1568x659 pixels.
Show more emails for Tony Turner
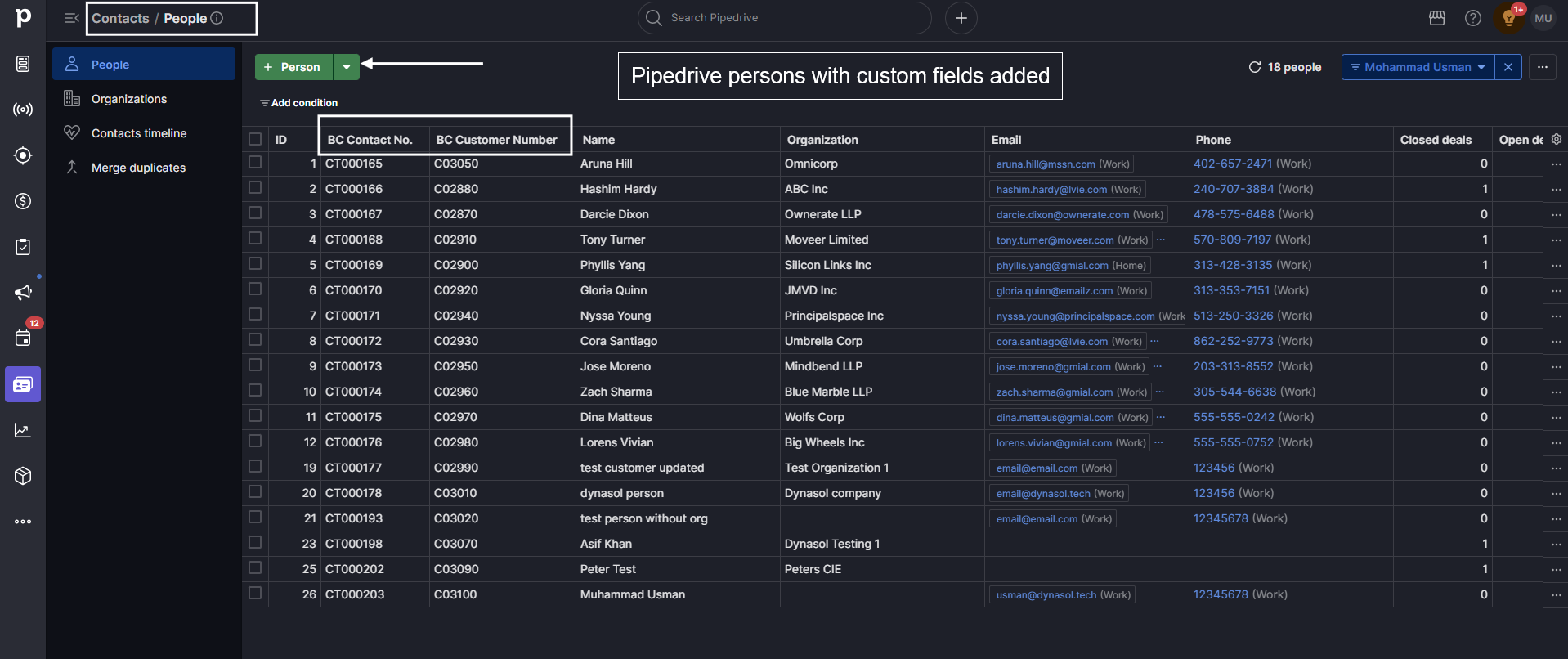click(x=1161, y=240)
